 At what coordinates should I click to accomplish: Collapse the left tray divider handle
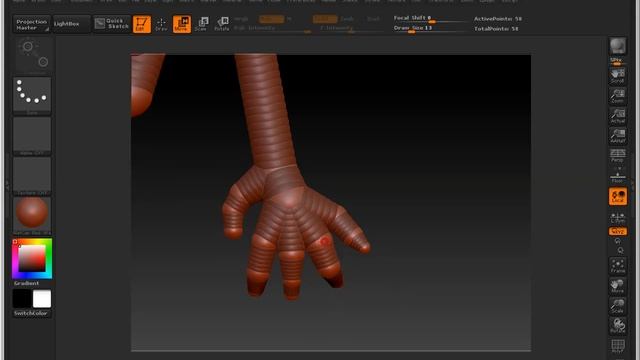tap(7, 185)
